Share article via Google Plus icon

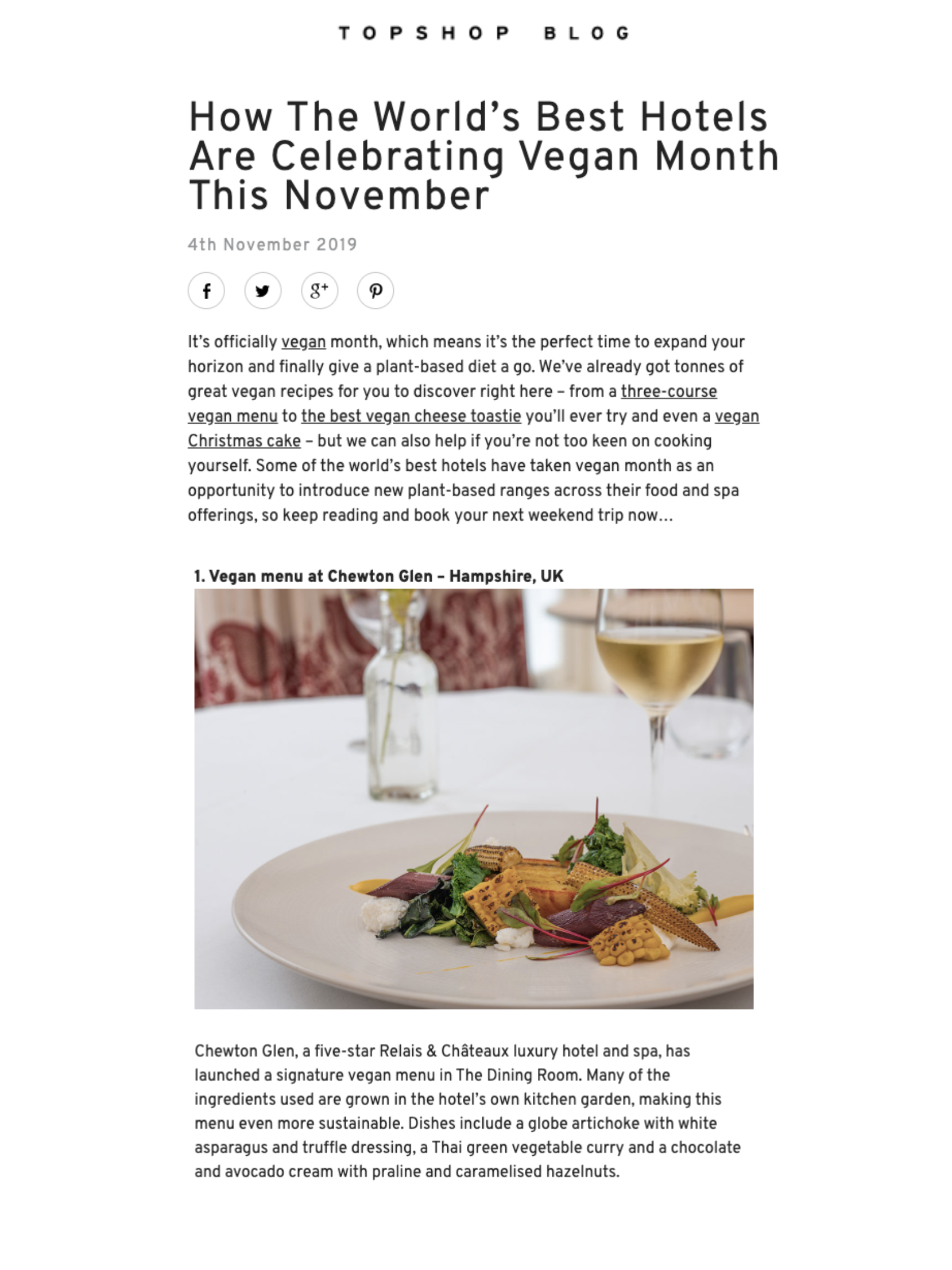(319, 291)
